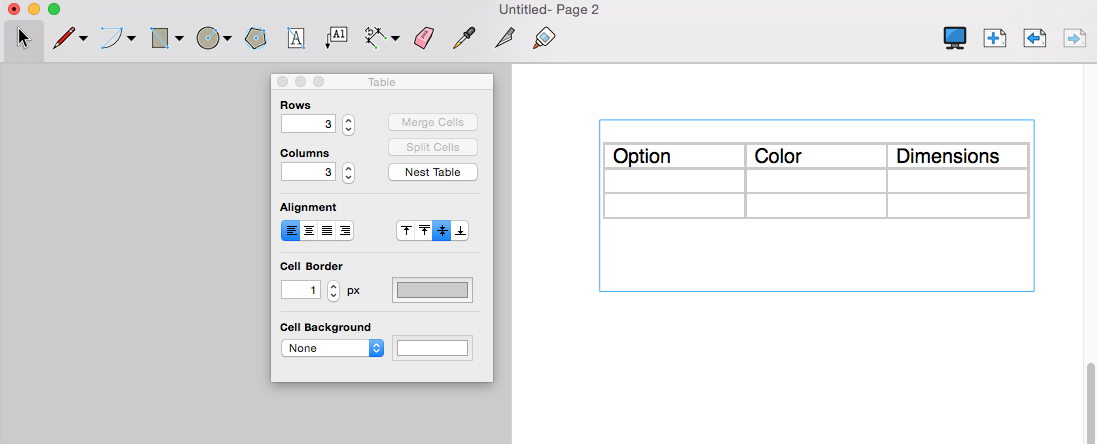
Task: Click the add new page icon
Action: pos(995,38)
